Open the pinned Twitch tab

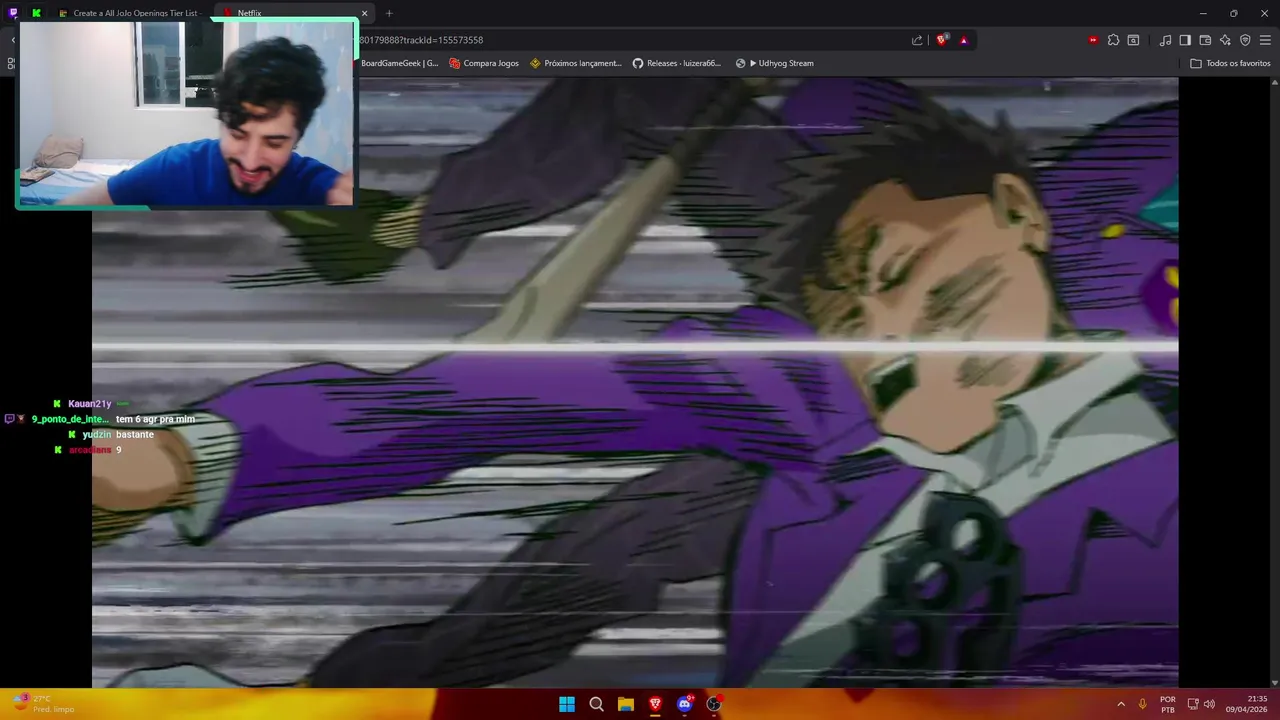[13, 13]
